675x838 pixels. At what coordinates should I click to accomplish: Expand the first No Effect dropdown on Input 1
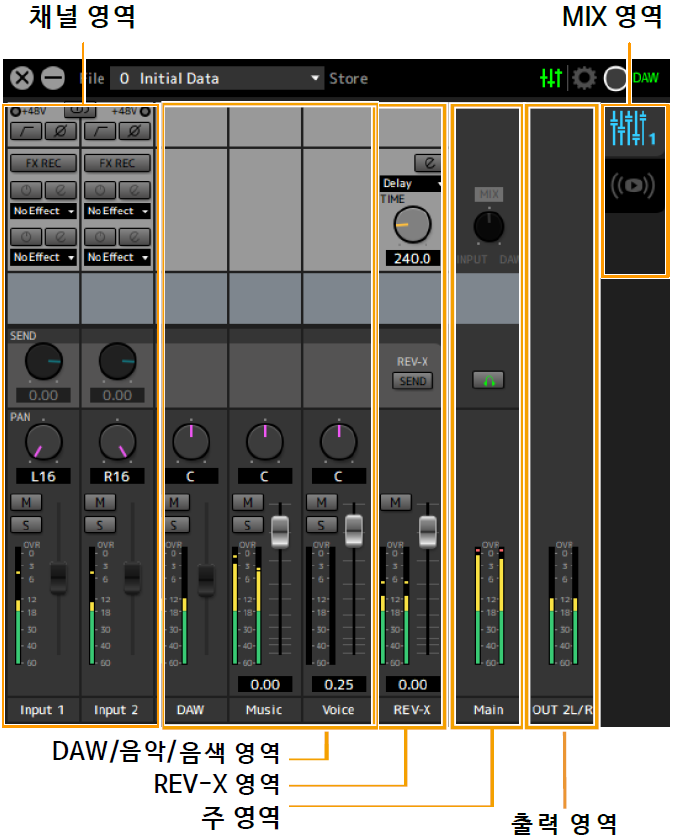tap(43, 211)
